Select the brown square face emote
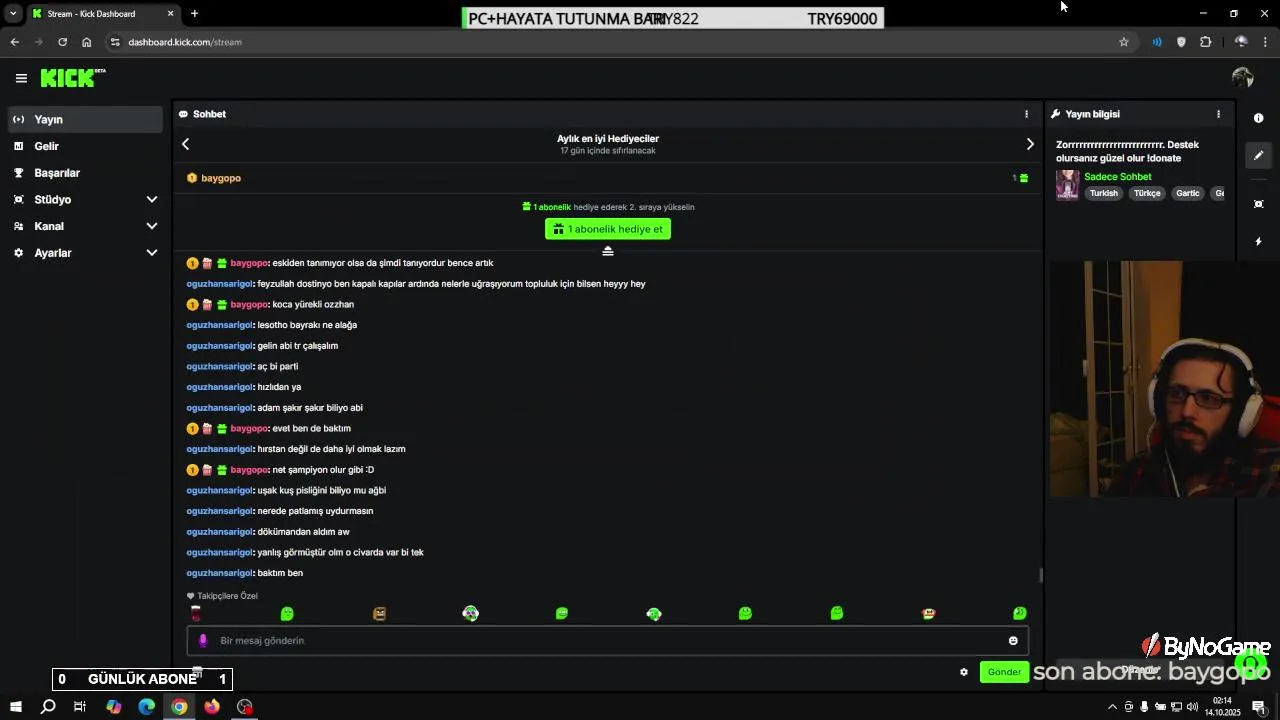The width and height of the screenshot is (1280, 720). pos(379,614)
